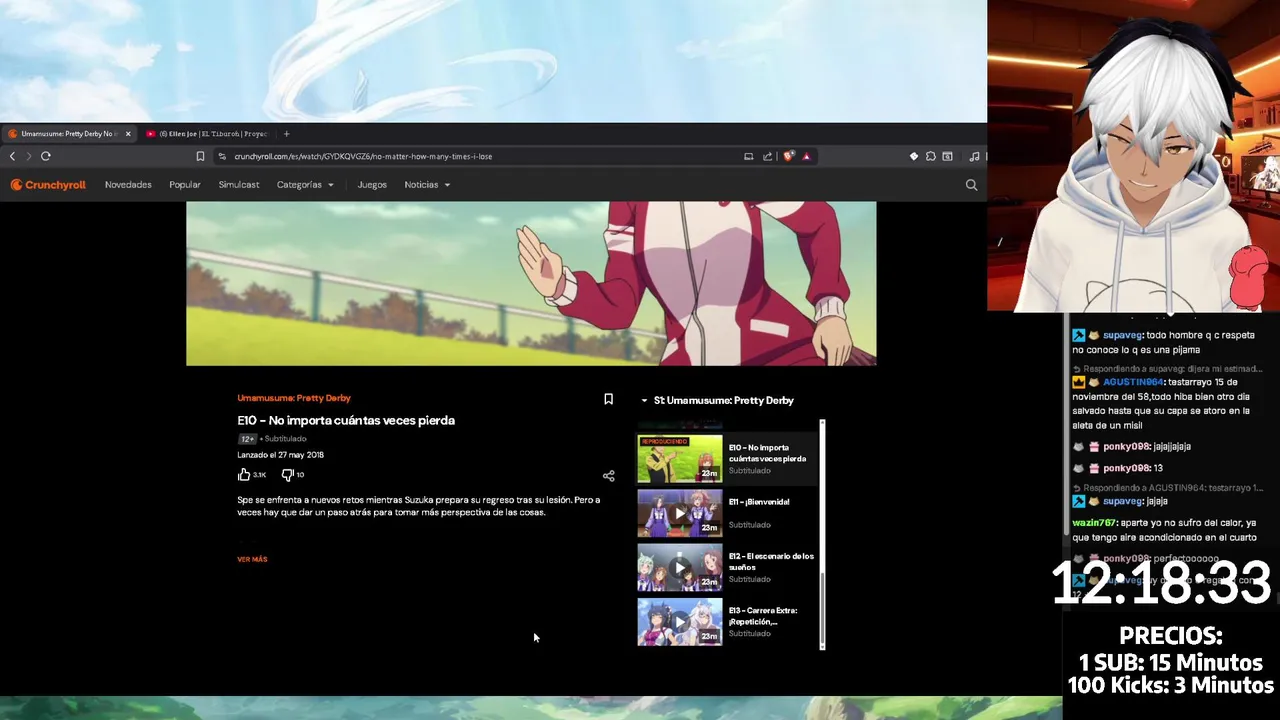Close the Umamusume: Pretty Derby tab
Image resolution: width=1280 pixels, height=720 pixels.
128,133
